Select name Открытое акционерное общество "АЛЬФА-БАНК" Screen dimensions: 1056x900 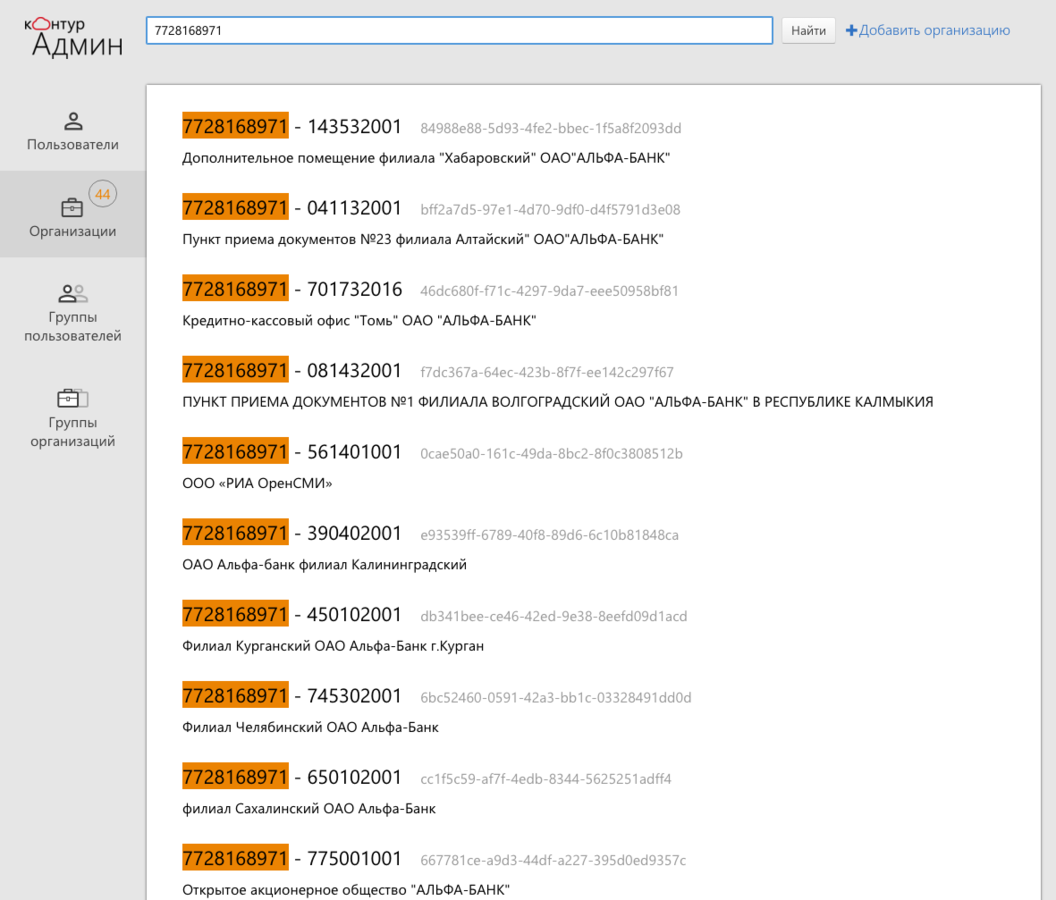pyautogui.click(x=346, y=890)
